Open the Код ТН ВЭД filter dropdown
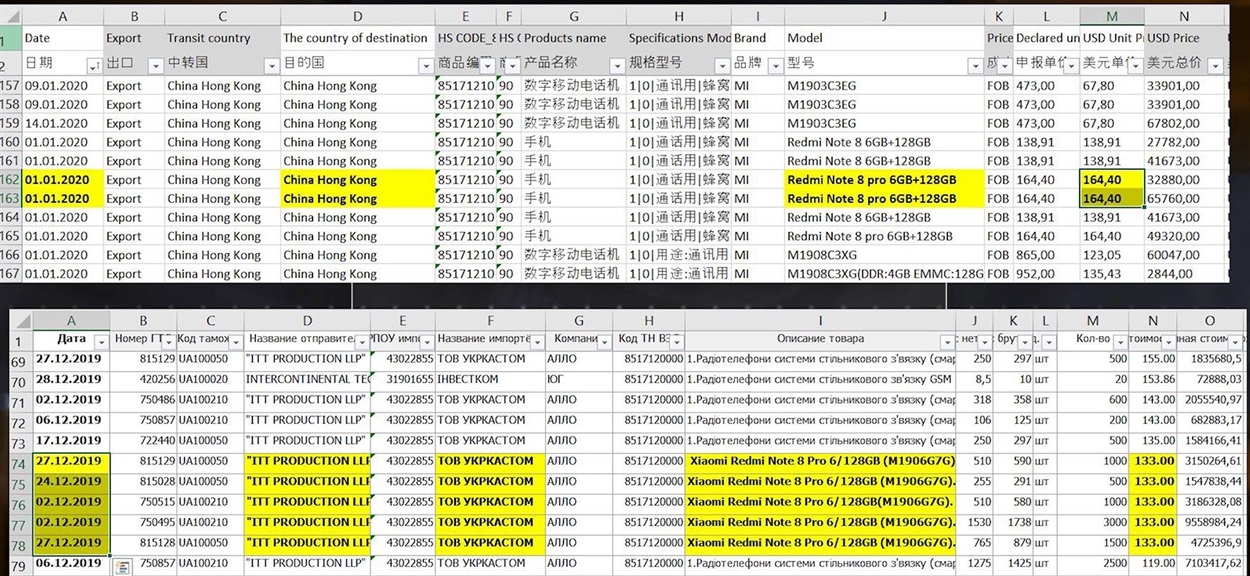This screenshot has height=576, width=1250. point(676,340)
